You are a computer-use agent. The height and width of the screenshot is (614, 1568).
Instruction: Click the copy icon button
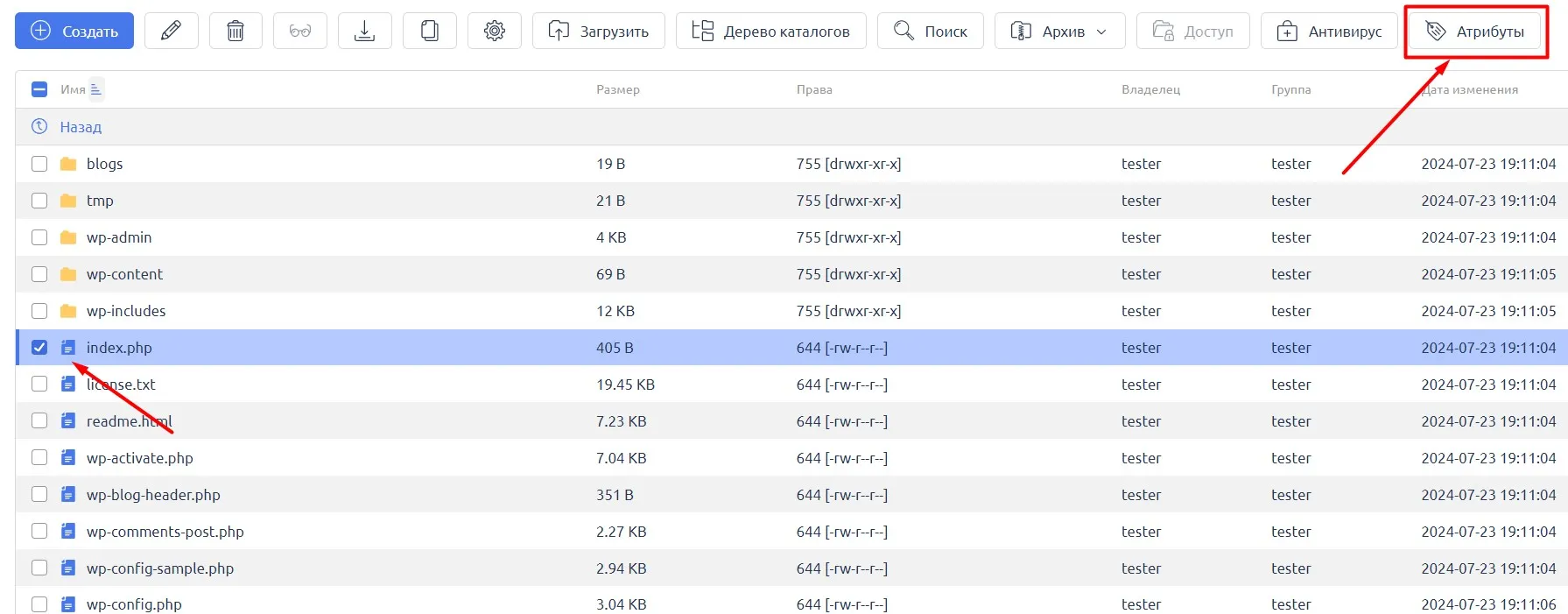pyautogui.click(x=429, y=31)
